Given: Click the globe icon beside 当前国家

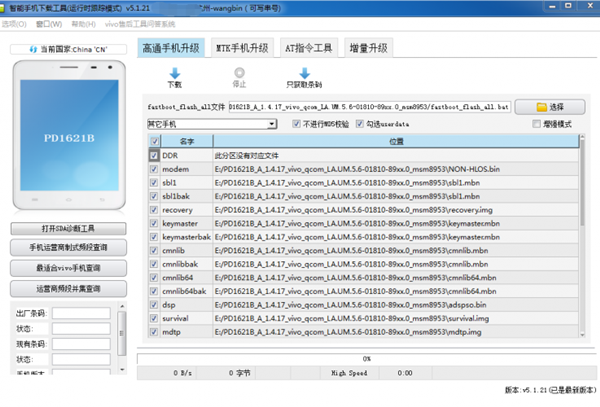Looking at the screenshot, I should [34, 48].
